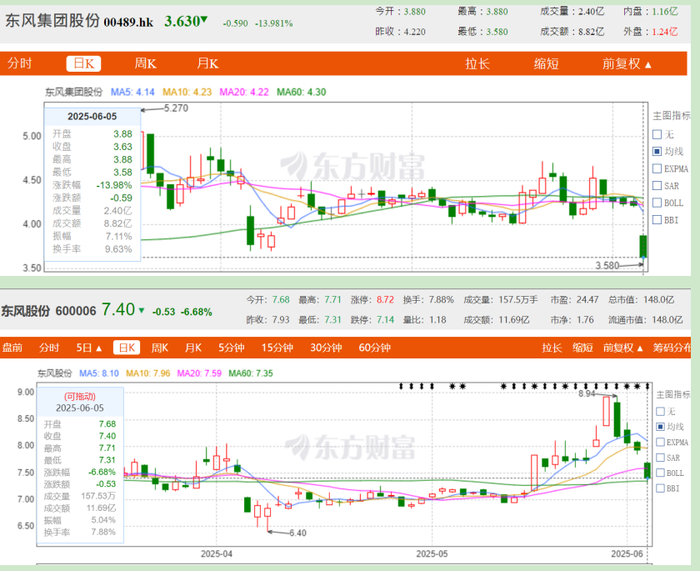
Task: Select 无 indicator in bottom chart
Action: pos(660,411)
